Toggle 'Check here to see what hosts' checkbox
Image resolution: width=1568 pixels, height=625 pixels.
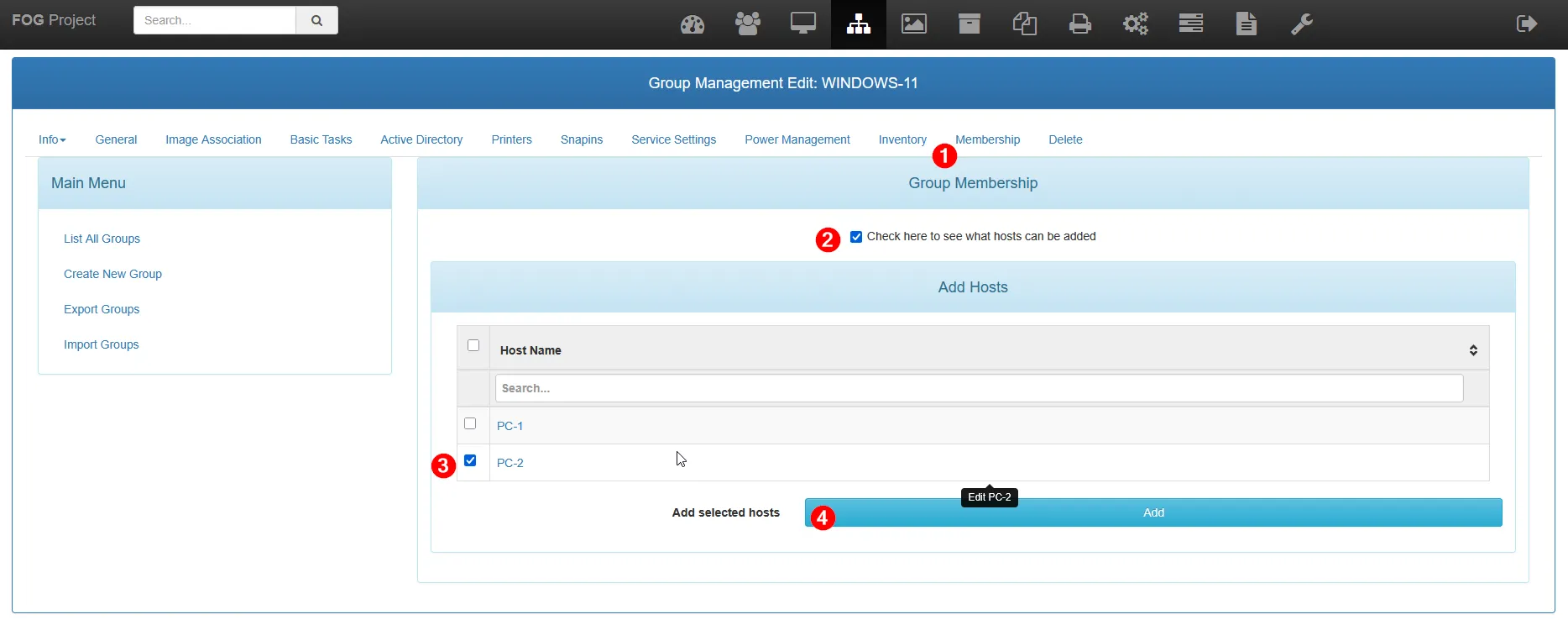point(856,237)
